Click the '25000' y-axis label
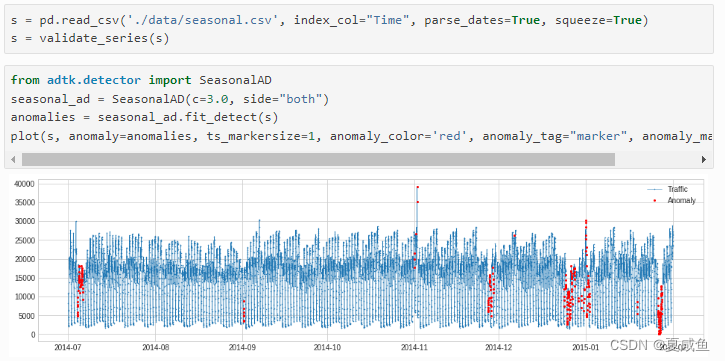725x361 pixels. point(25,240)
